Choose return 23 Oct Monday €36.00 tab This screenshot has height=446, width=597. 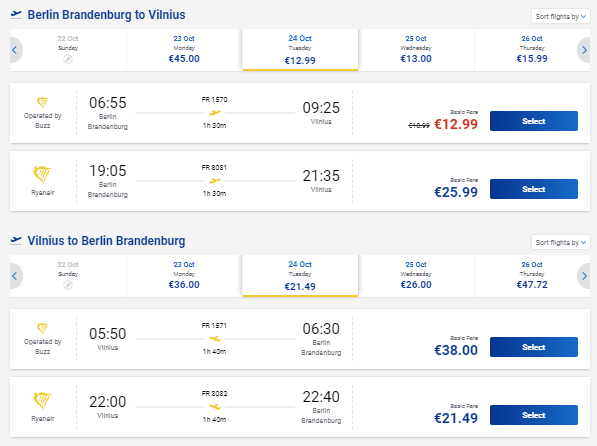tap(184, 276)
